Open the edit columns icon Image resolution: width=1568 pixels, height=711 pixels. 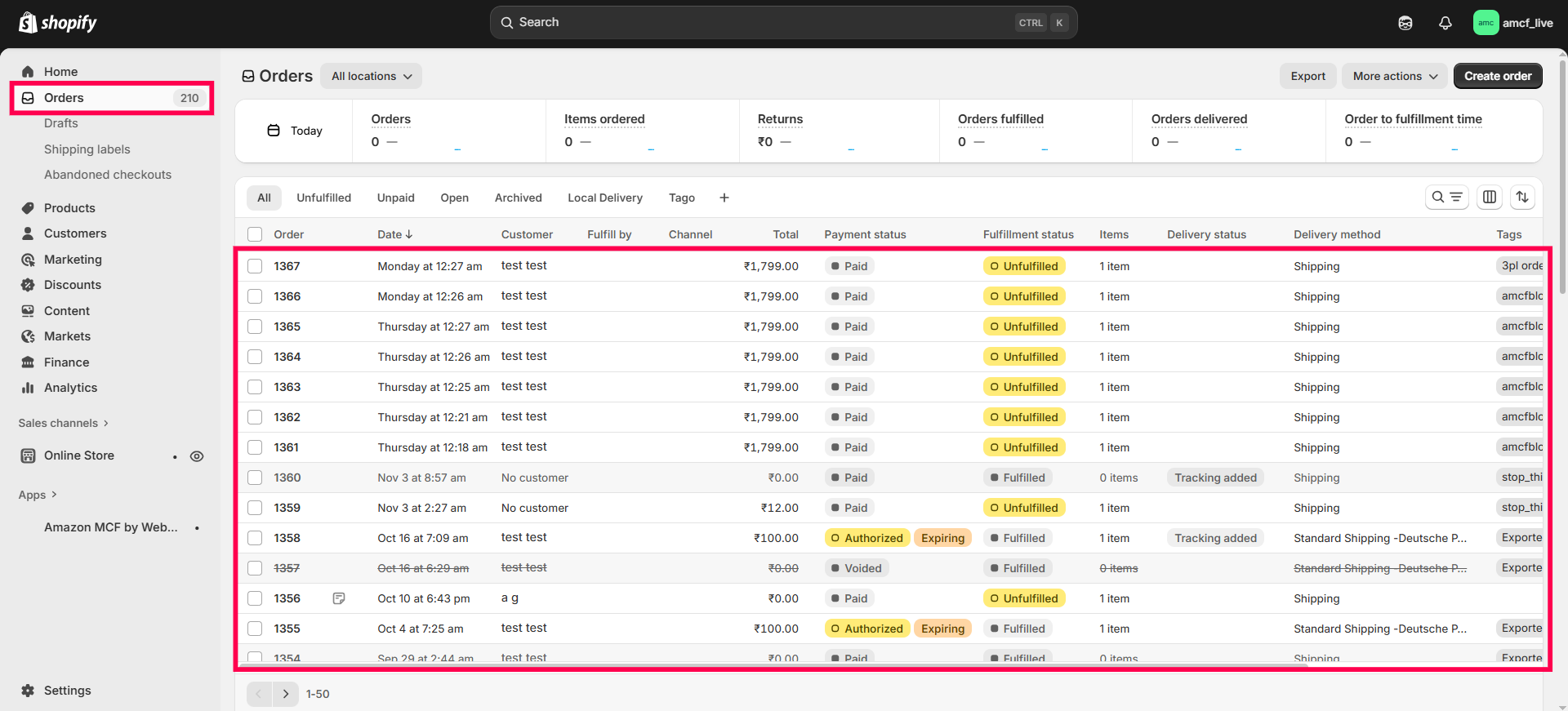[x=1489, y=197]
